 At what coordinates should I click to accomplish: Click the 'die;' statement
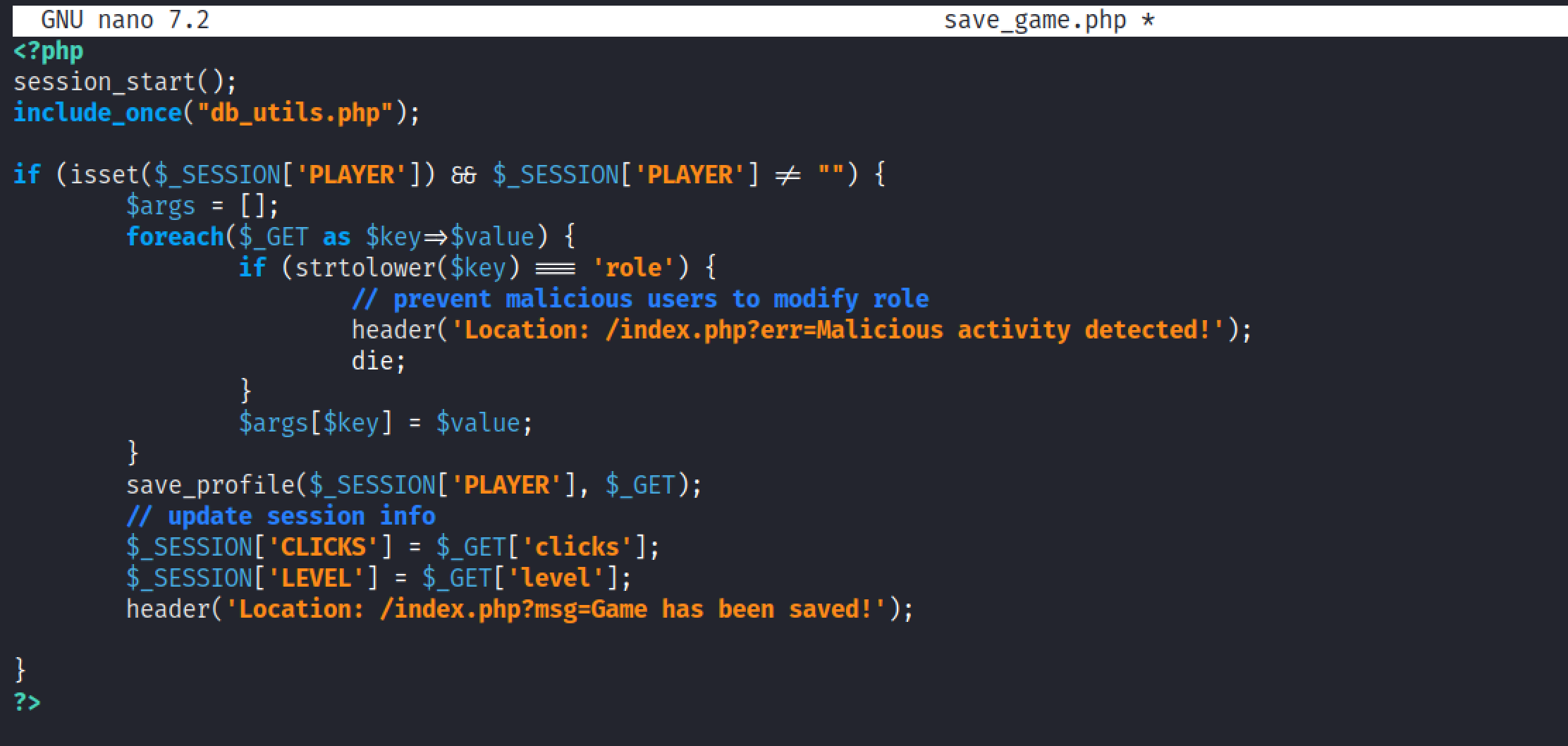379,361
